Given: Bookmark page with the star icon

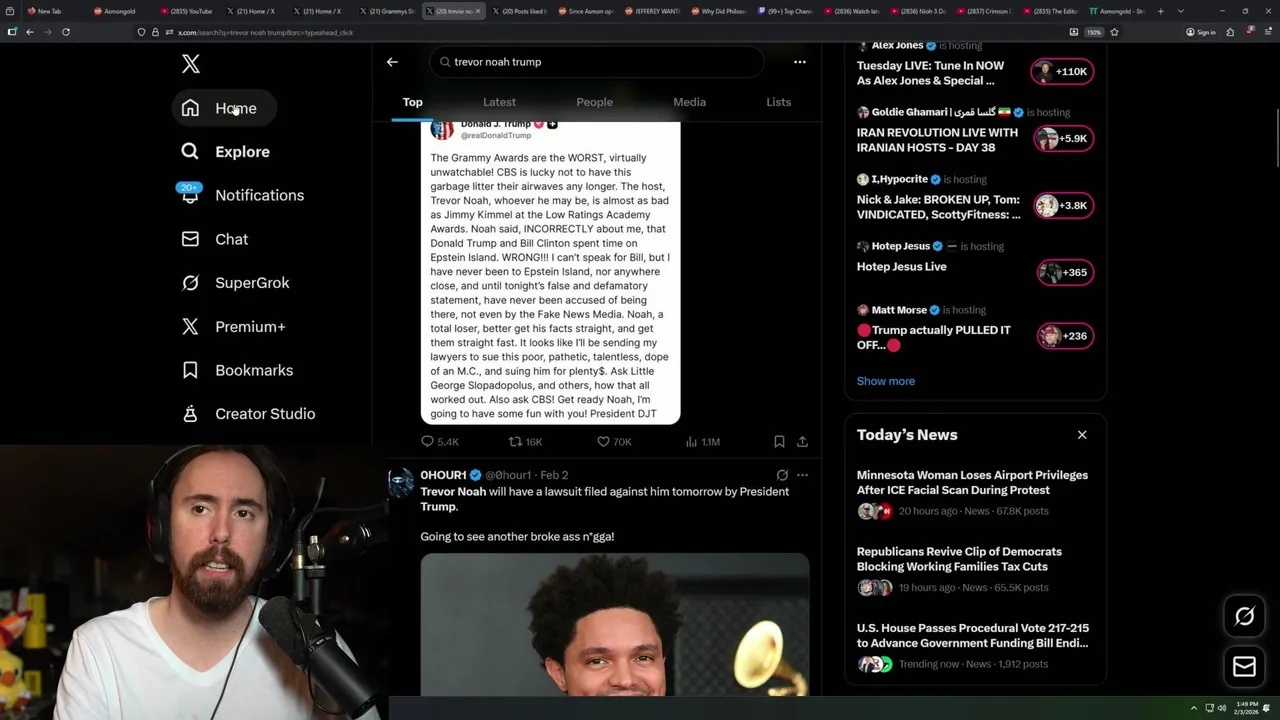Looking at the screenshot, I should pos(1114,32).
